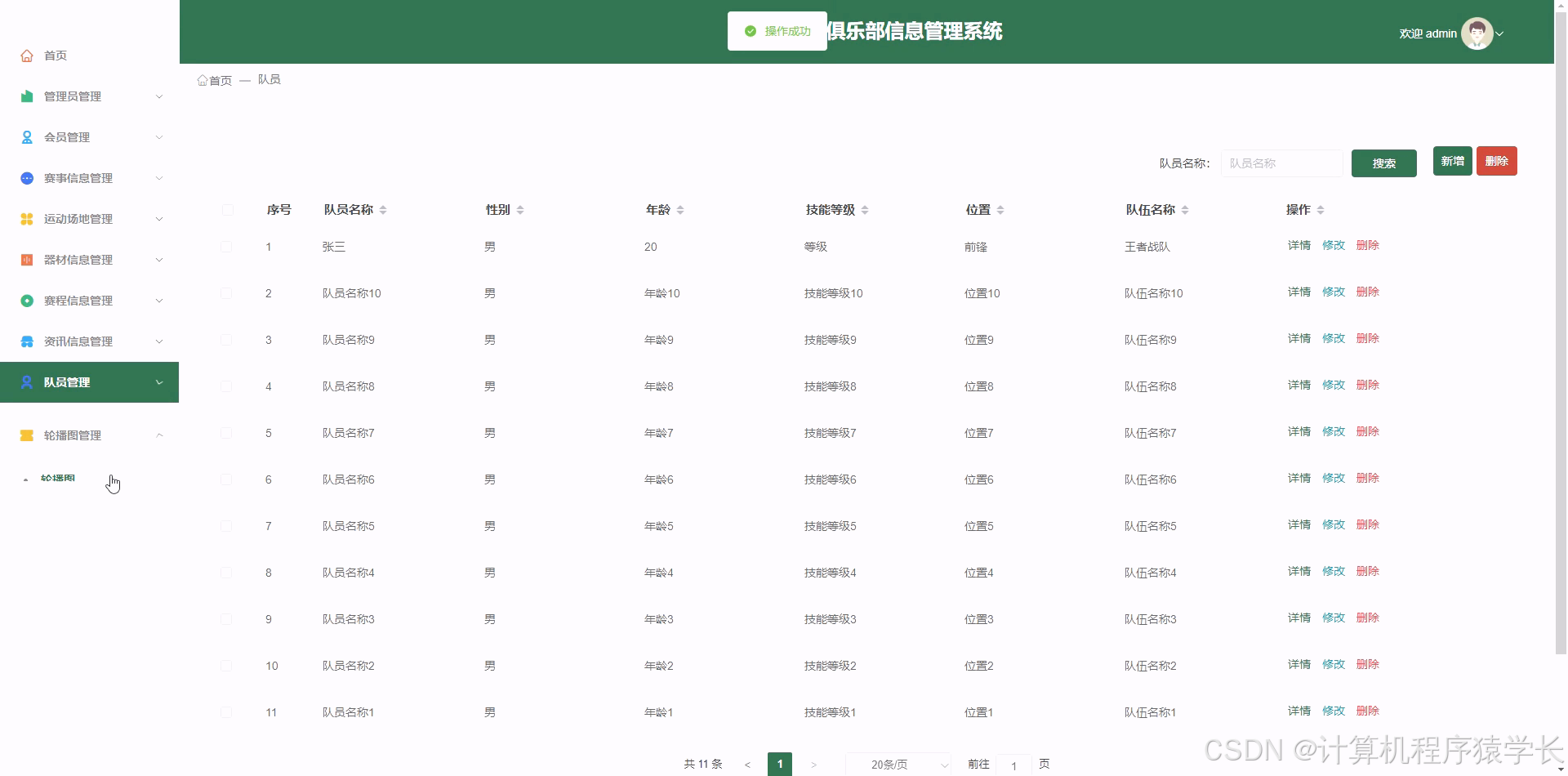Check the checkbox for 队员名称10
This screenshot has width=1568, height=776.
pos(226,292)
